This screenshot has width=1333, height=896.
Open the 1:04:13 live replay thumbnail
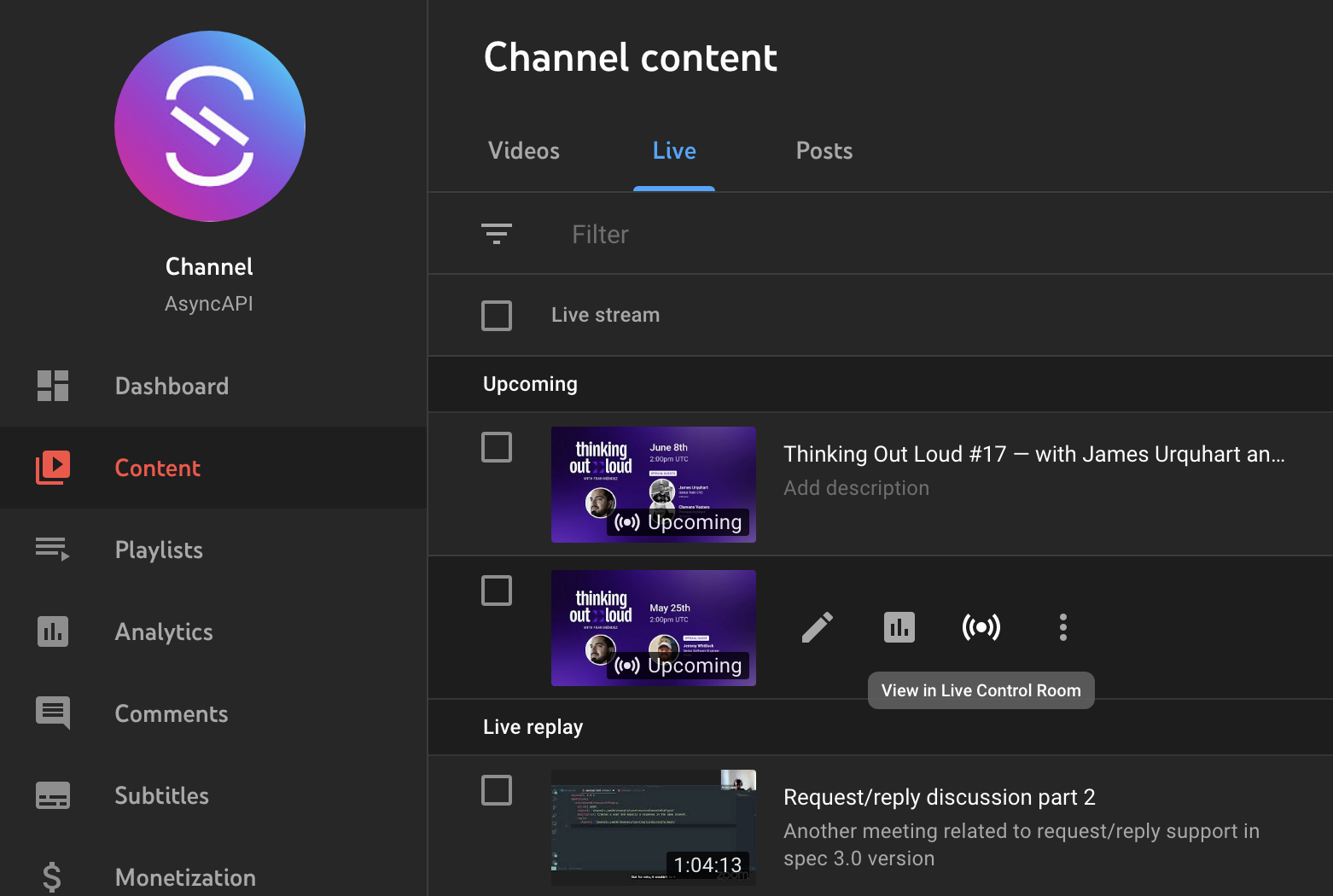tap(654, 828)
